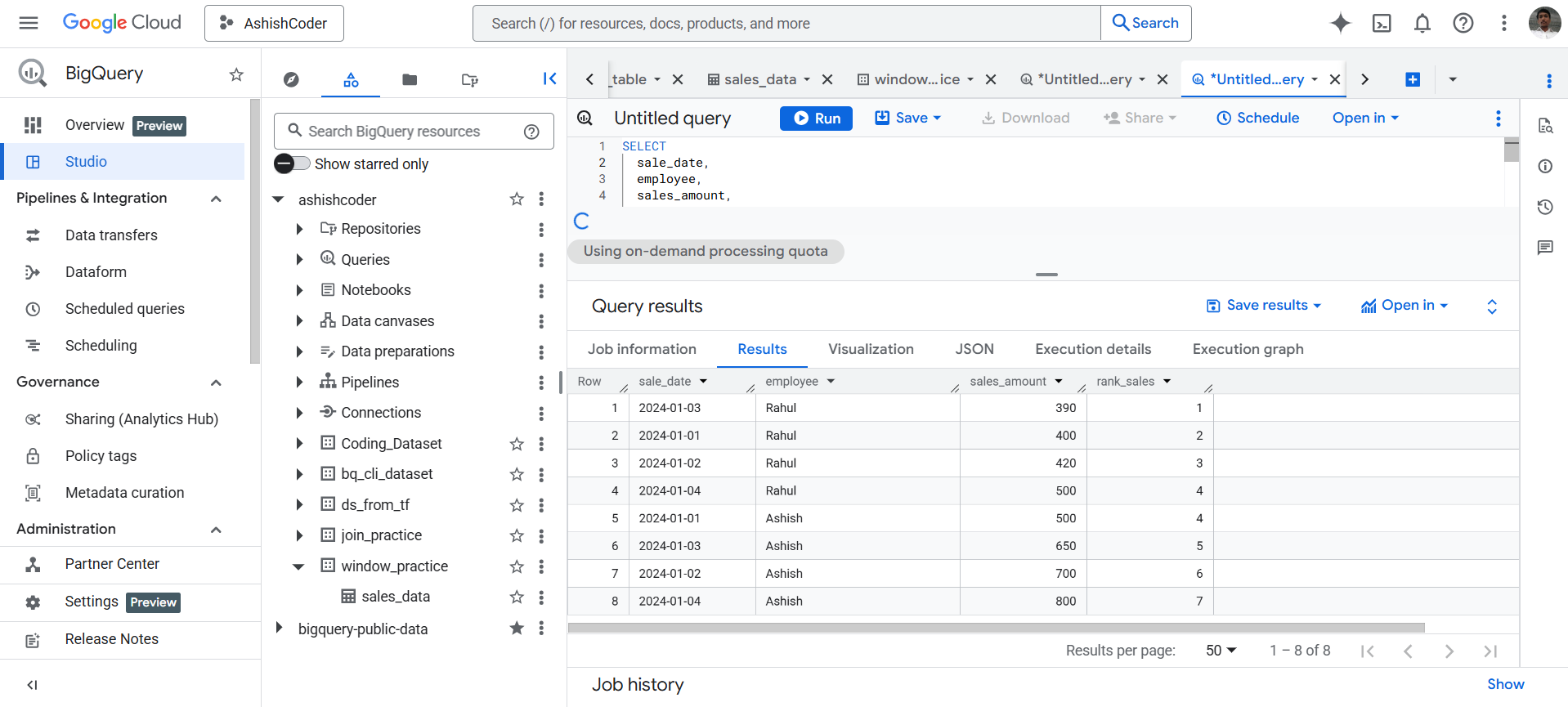Click the query editor vertical scrollbar
This screenshot has width=1568, height=707.
[x=1512, y=151]
